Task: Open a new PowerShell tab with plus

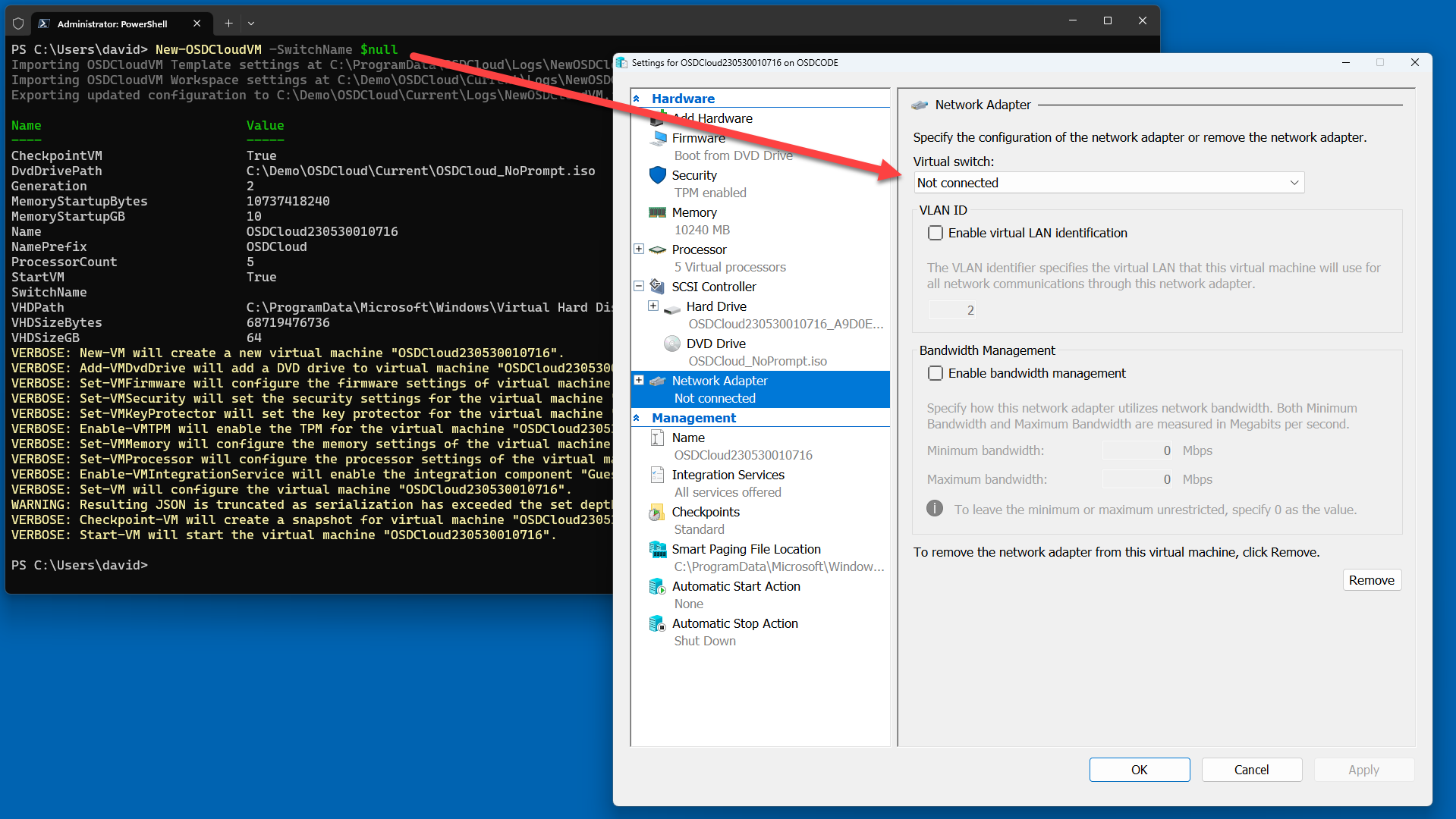Action: coord(228,24)
